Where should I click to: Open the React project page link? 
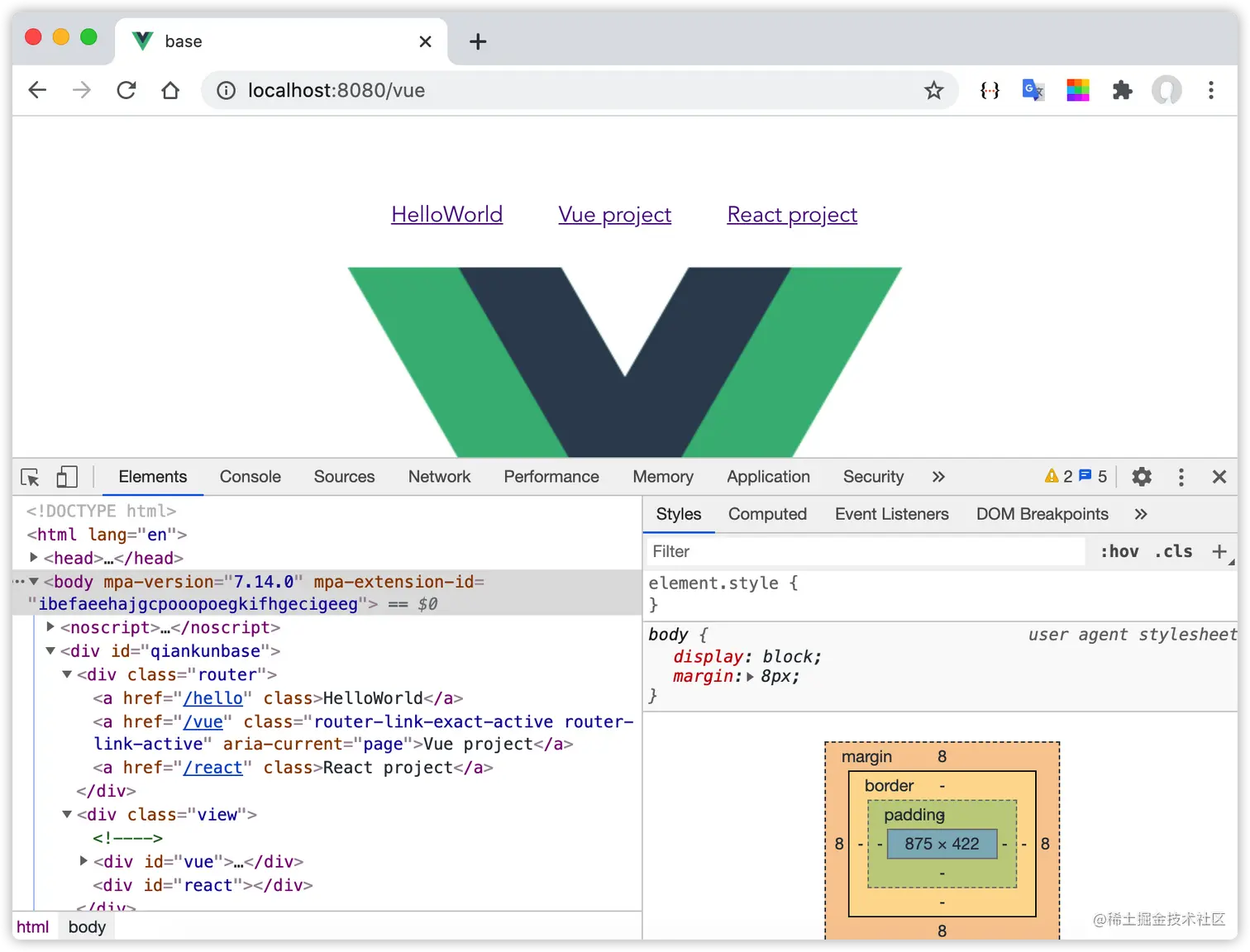[x=792, y=215]
